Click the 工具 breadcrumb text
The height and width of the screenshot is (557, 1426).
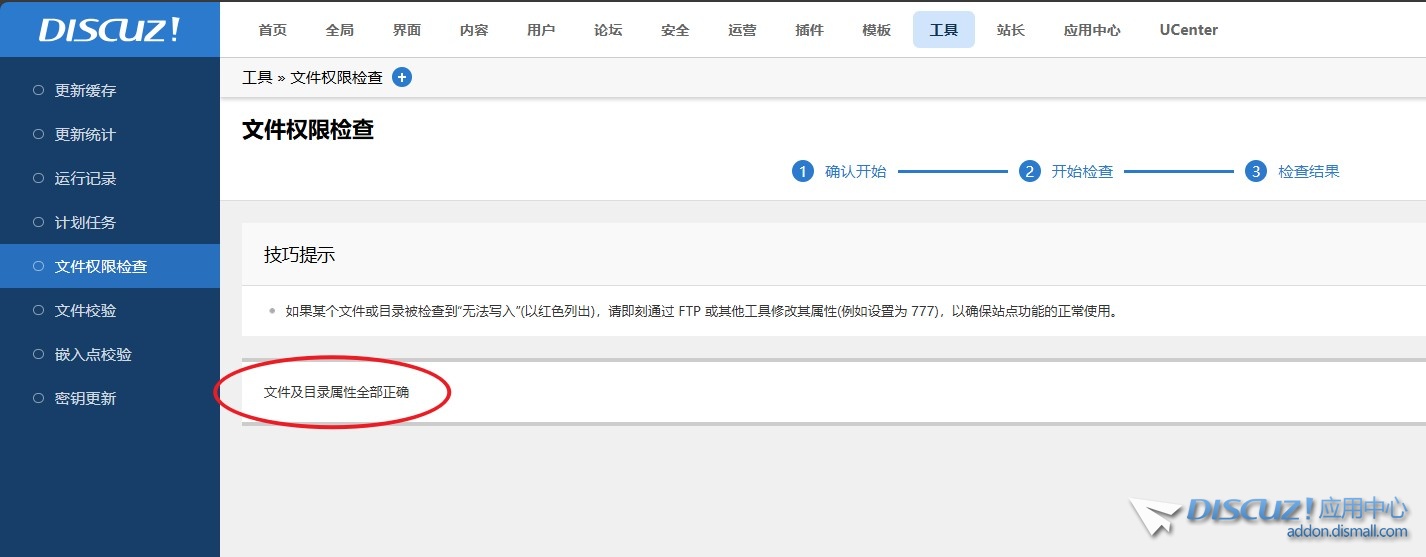[x=257, y=77]
